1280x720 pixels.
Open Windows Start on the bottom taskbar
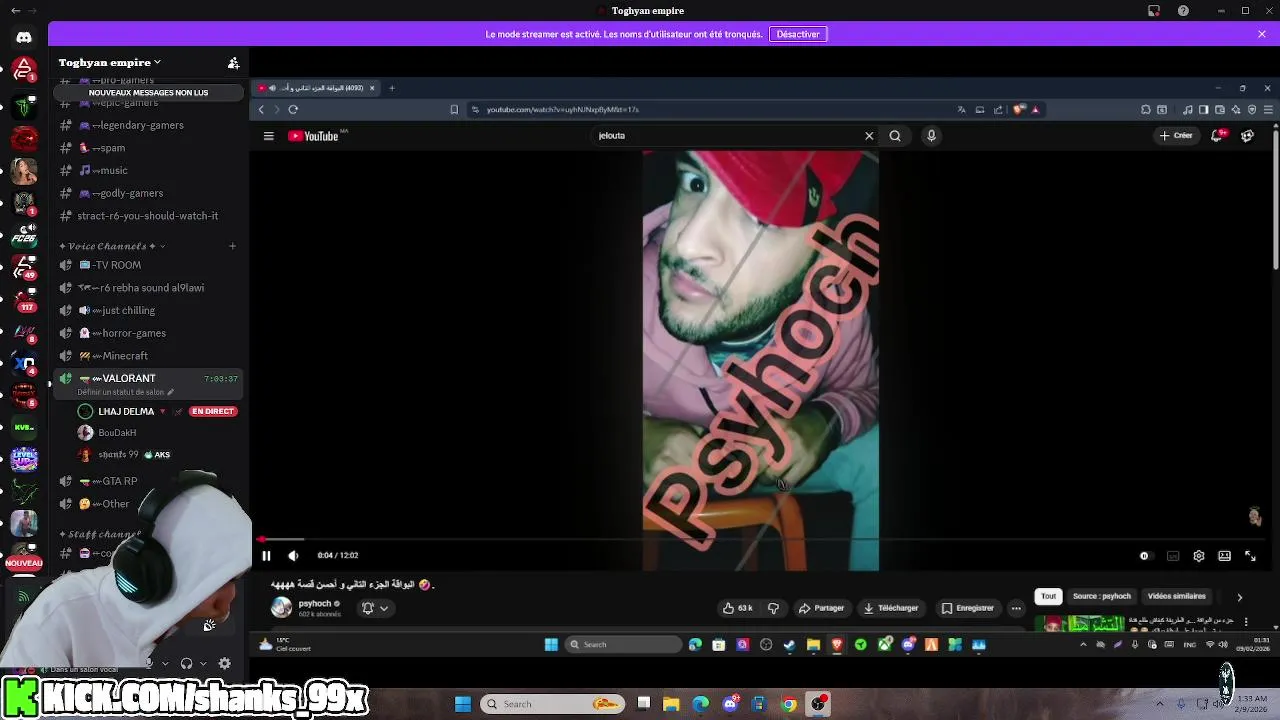(463, 704)
